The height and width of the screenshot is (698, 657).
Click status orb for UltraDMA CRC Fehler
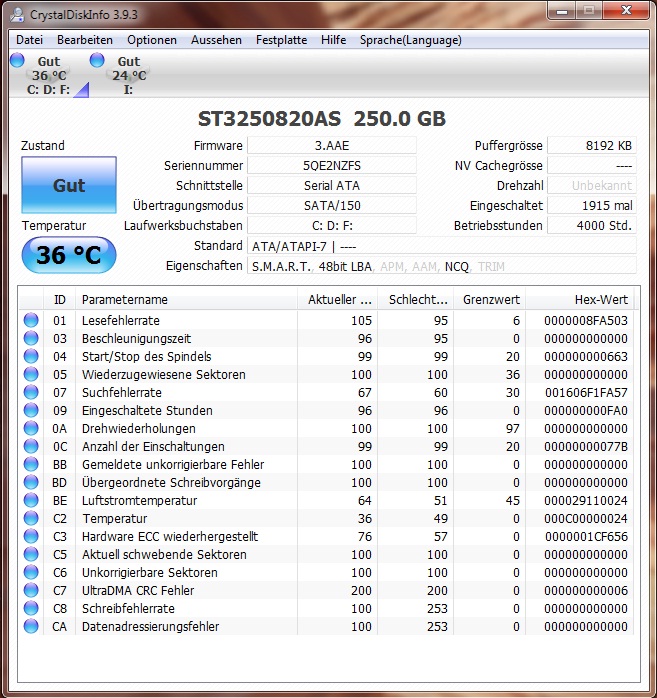(x=31, y=590)
